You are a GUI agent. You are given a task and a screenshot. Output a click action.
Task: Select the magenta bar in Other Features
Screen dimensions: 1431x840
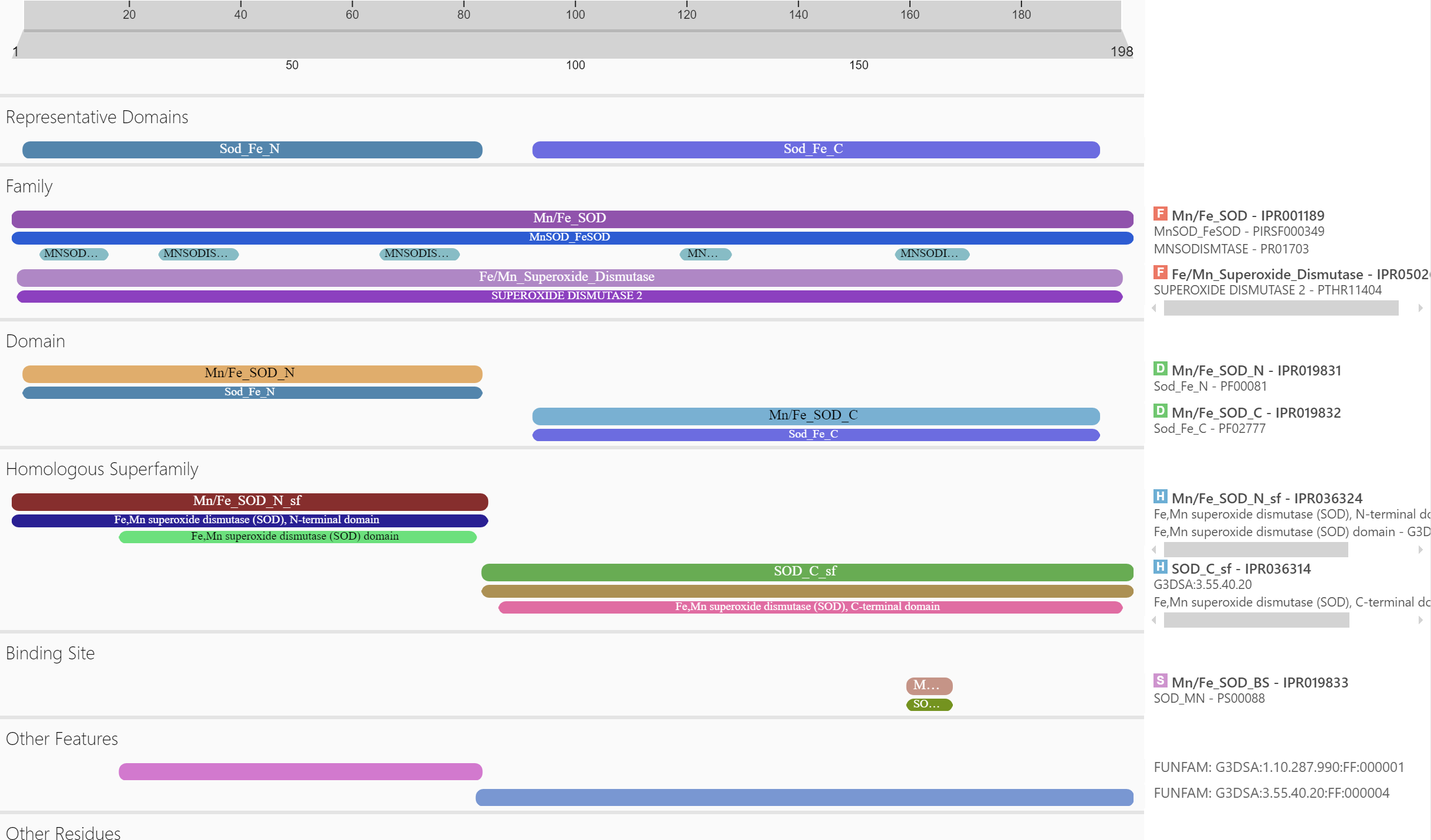pos(300,771)
